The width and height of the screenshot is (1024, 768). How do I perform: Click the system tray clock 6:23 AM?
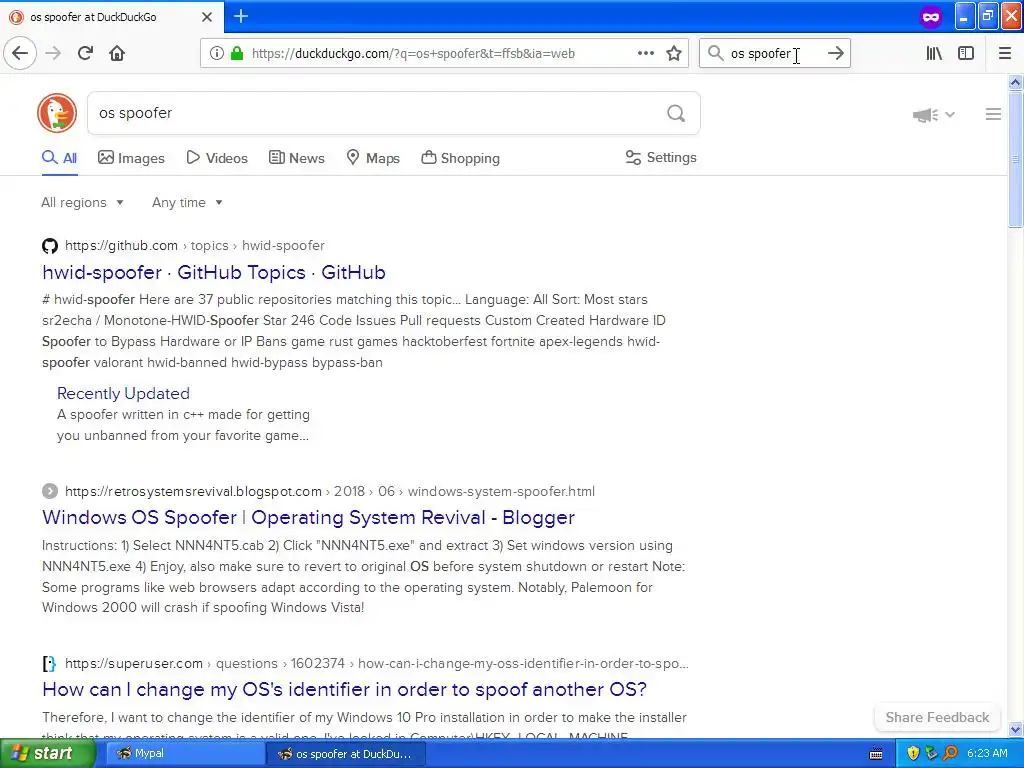[987, 754]
